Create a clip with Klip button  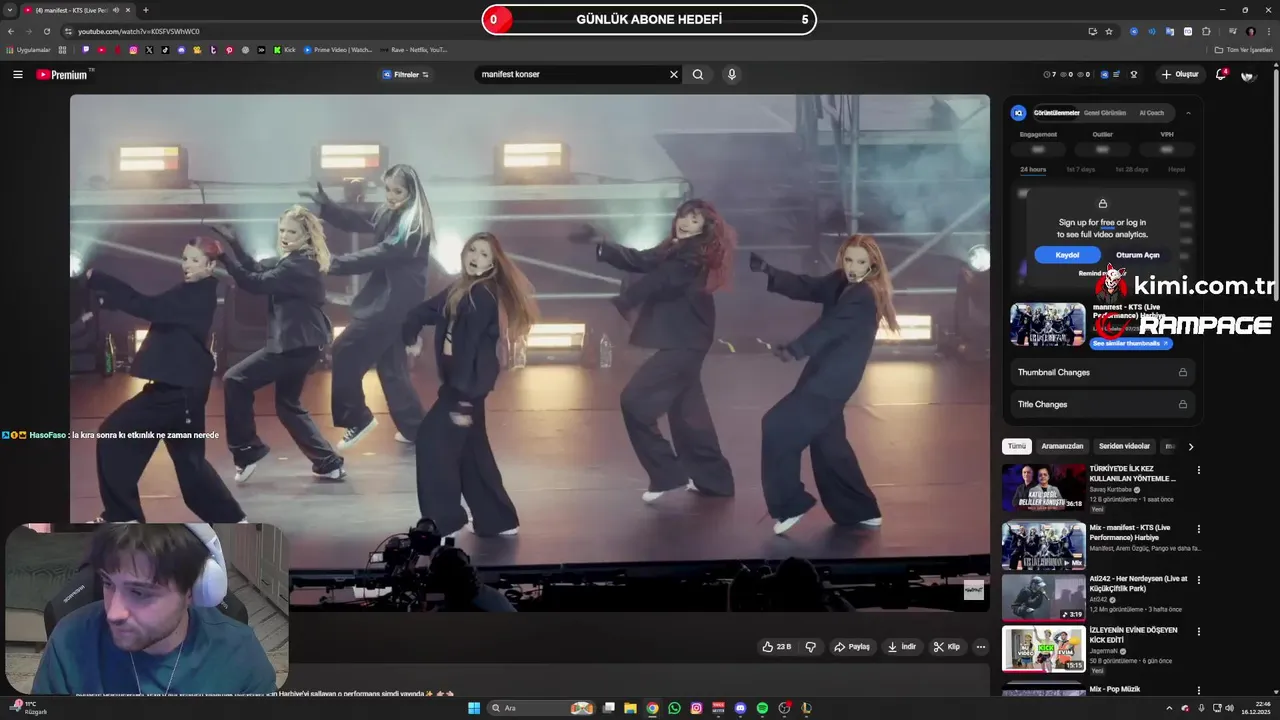click(x=946, y=647)
